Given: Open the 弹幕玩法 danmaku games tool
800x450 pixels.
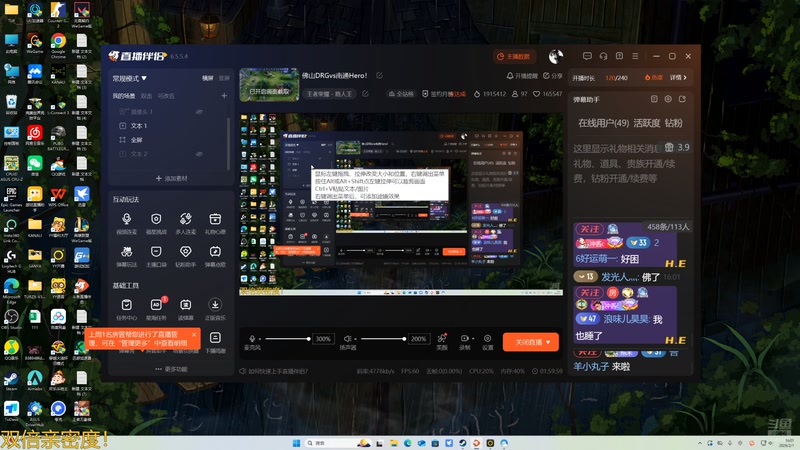Looking at the screenshot, I should (x=127, y=256).
